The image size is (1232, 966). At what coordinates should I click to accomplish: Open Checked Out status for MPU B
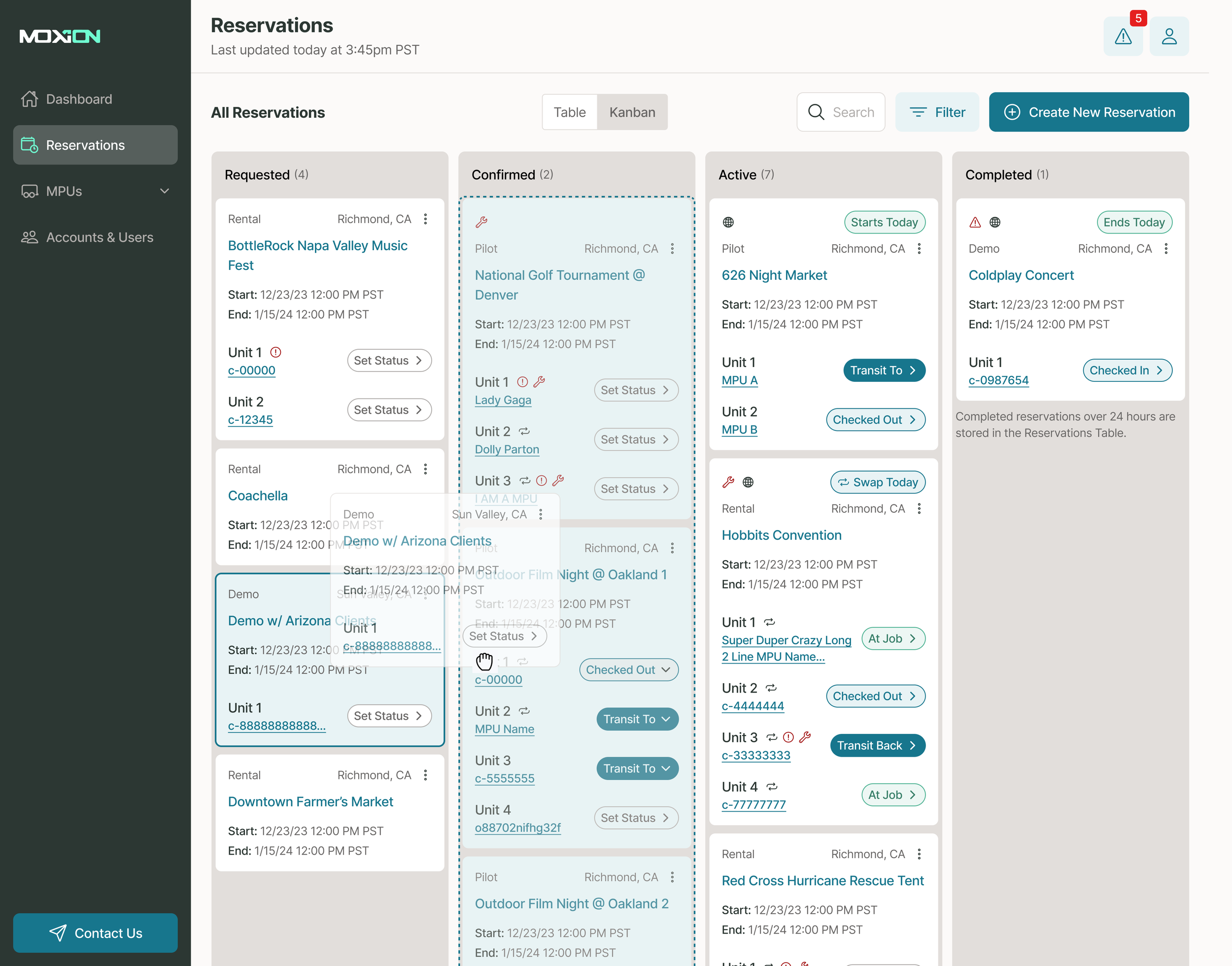[876, 420]
